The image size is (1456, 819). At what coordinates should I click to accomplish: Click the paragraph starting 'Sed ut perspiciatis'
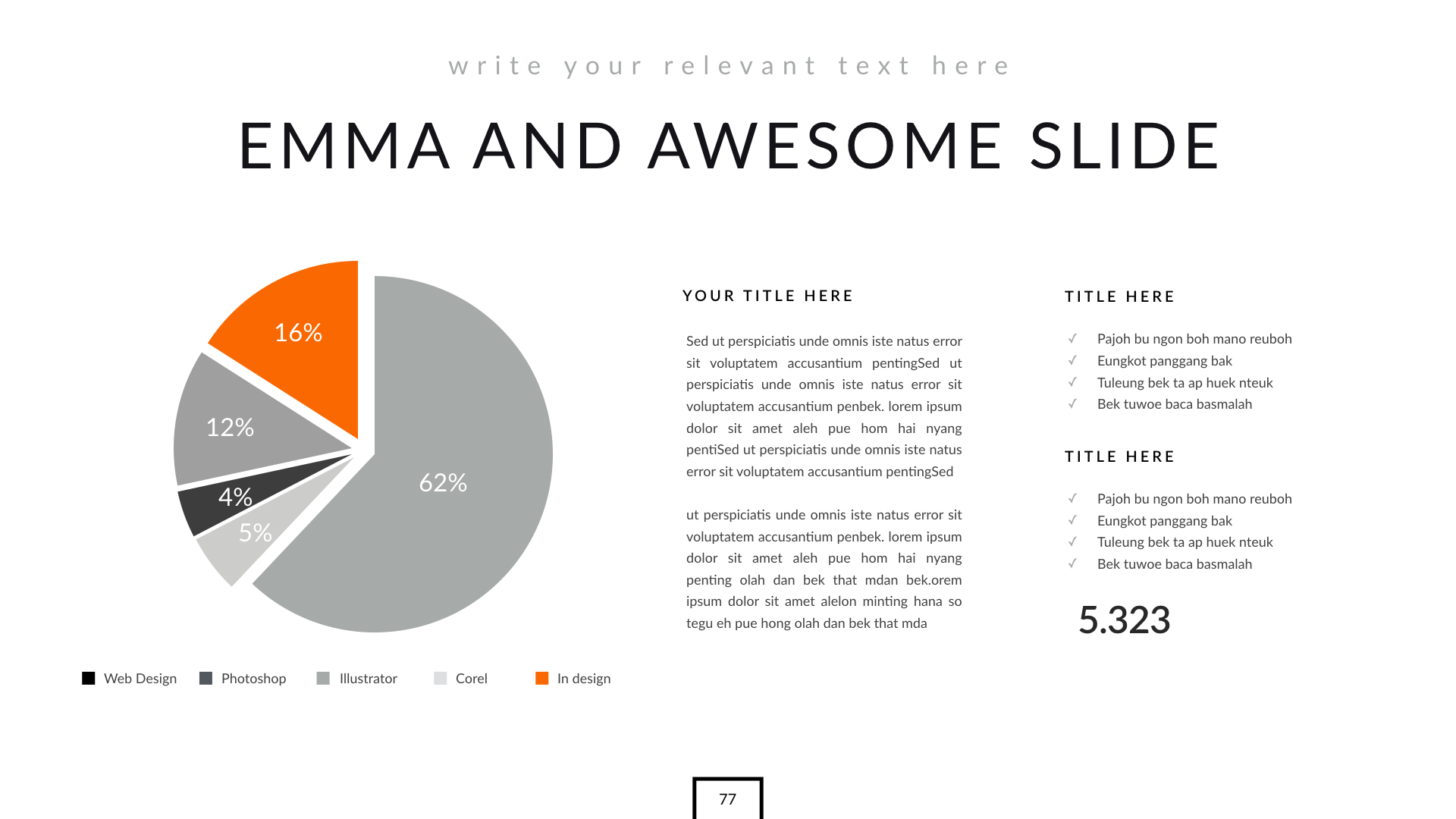[824, 406]
